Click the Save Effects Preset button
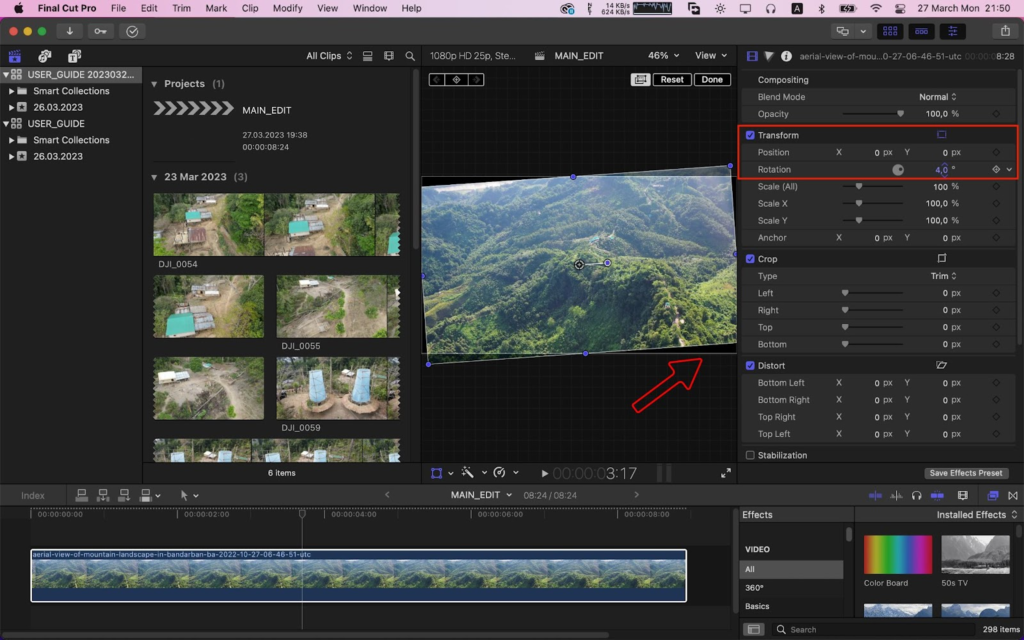1024x640 pixels. [x=966, y=473]
